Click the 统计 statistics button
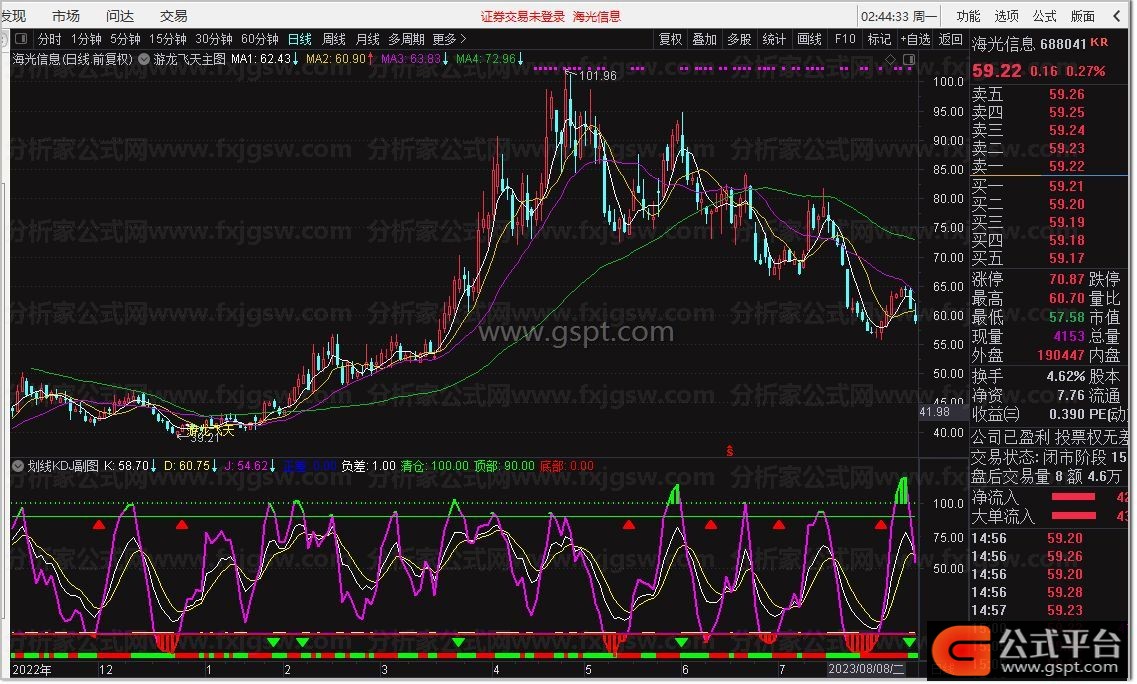This screenshot has width=1137, height=684. point(774,39)
